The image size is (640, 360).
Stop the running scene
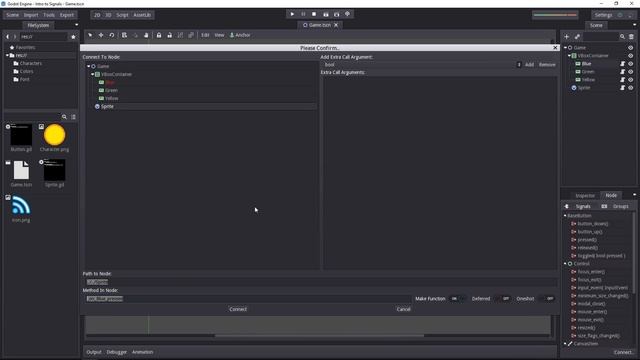314,14
